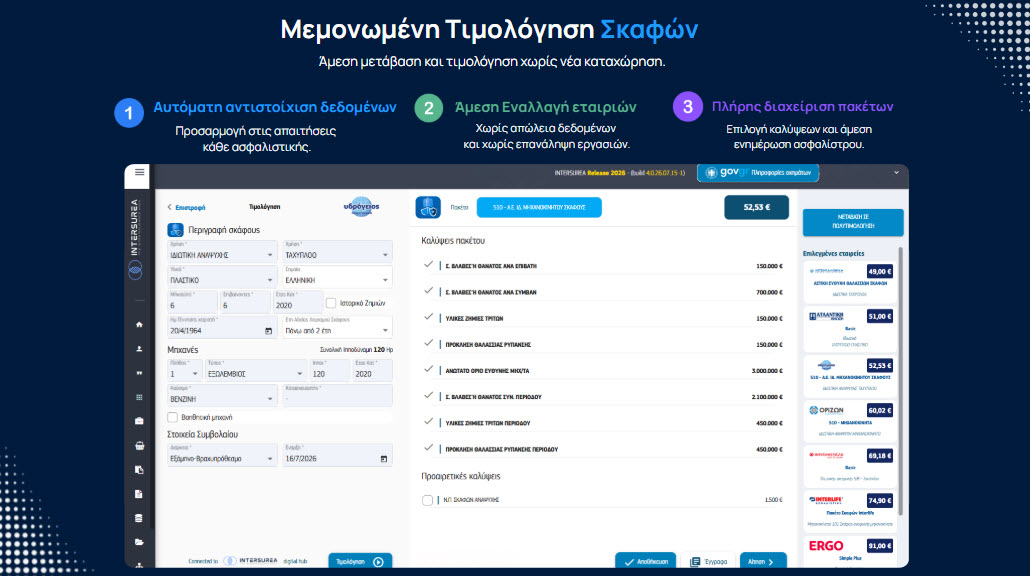Open the briefcase sidebar icon

(139, 421)
